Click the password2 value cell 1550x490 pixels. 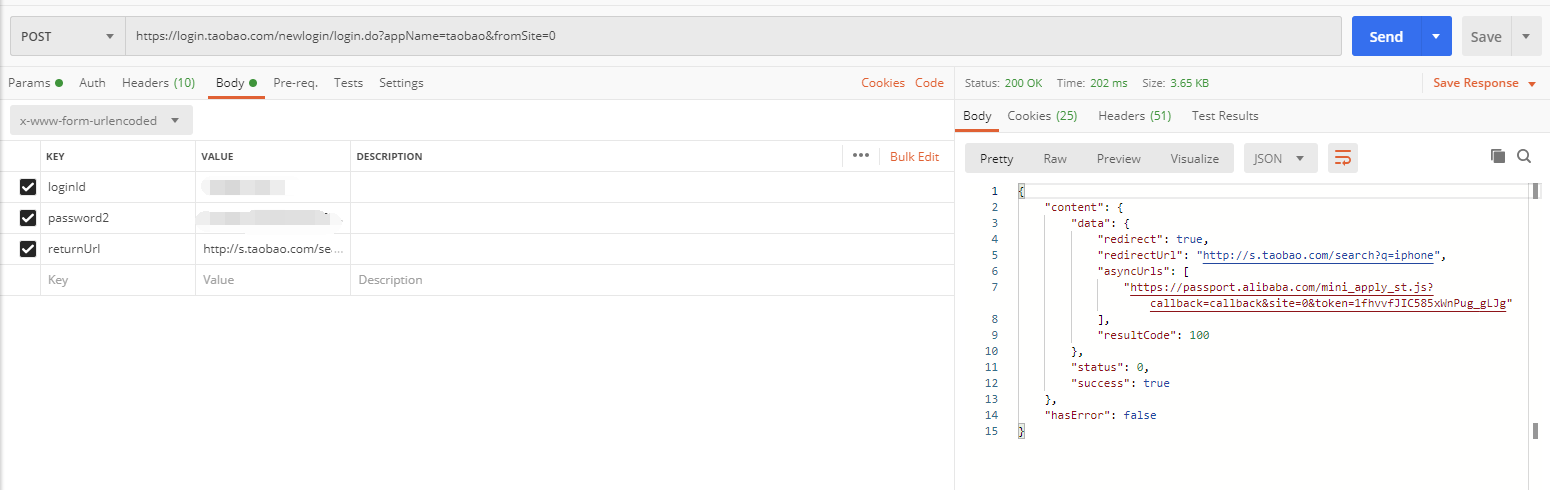tap(273, 218)
